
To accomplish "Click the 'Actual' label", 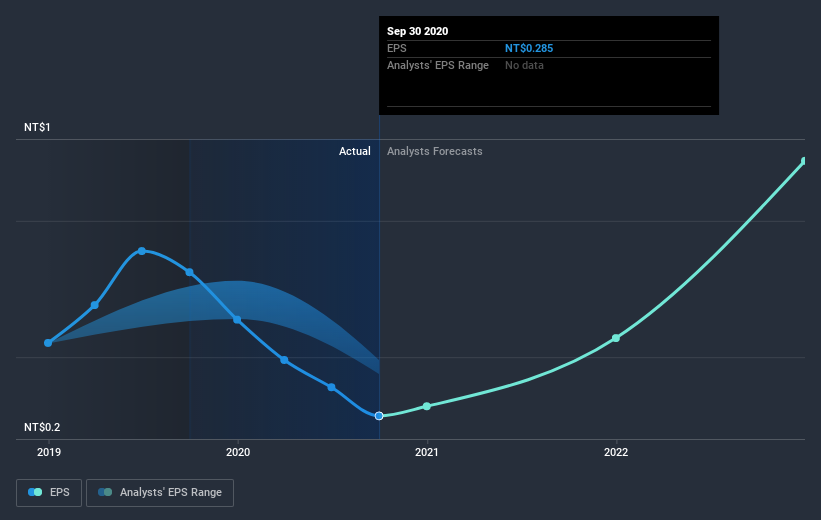I will coord(354,151).
